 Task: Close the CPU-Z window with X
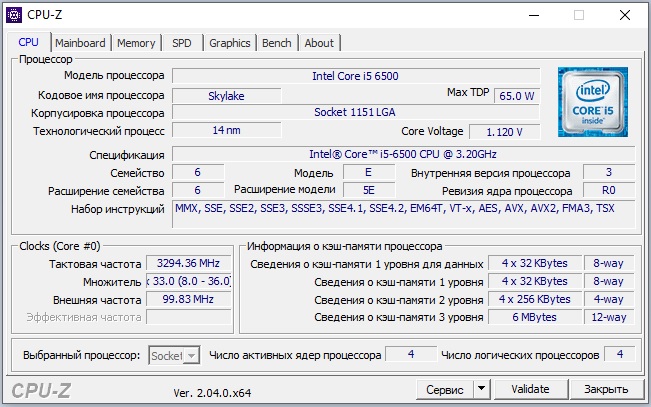pos(624,15)
